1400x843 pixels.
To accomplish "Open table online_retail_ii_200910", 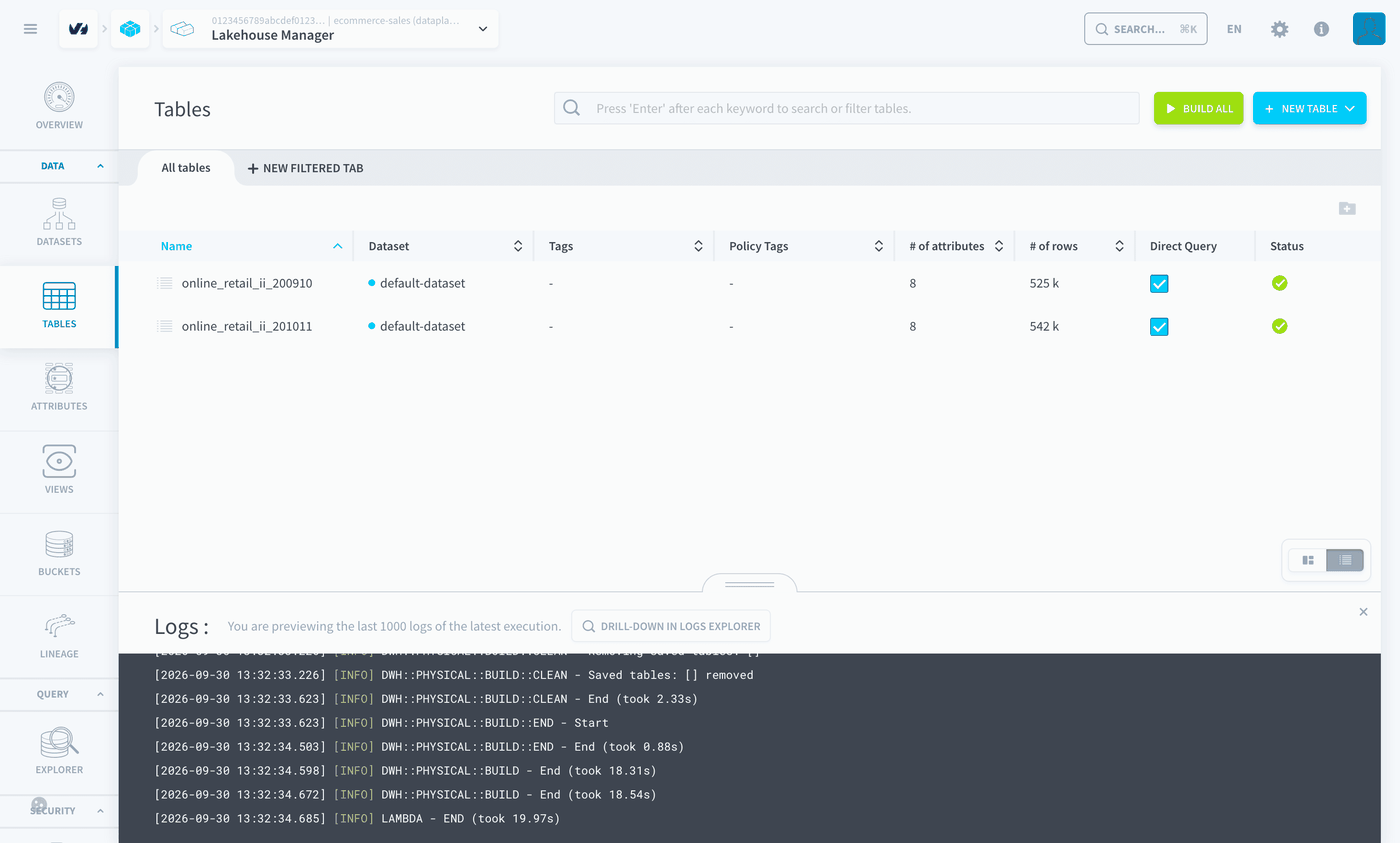I will (247, 283).
